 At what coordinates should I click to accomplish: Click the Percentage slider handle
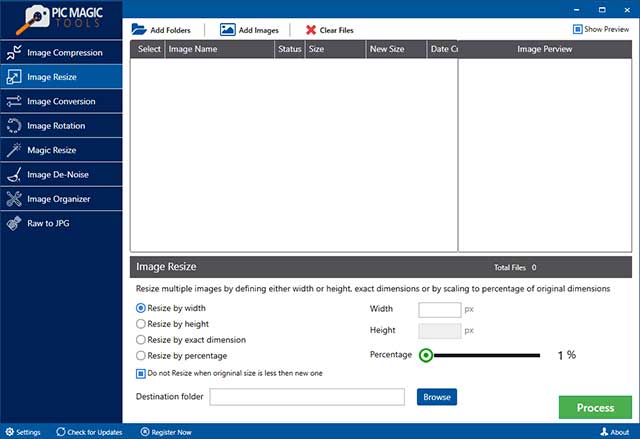(427, 355)
